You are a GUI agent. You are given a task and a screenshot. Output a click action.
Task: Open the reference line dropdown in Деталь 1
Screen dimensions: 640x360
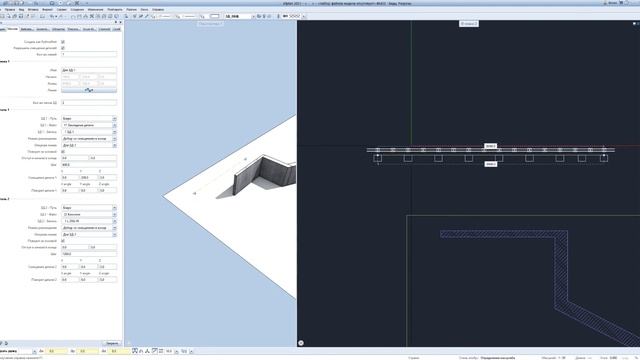click(89, 145)
